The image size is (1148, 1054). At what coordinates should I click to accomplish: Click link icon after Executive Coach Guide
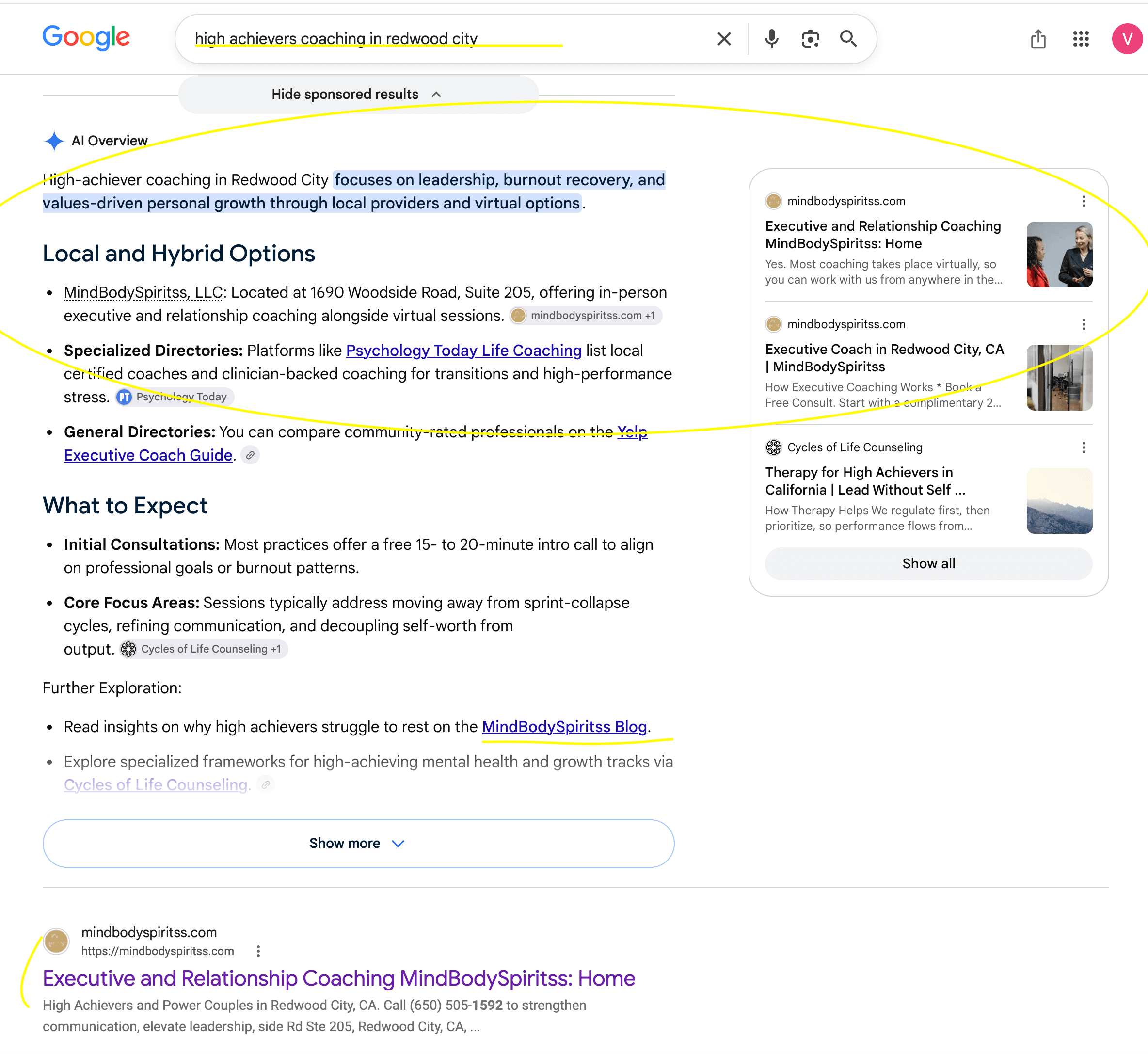[x=250, y=455]
